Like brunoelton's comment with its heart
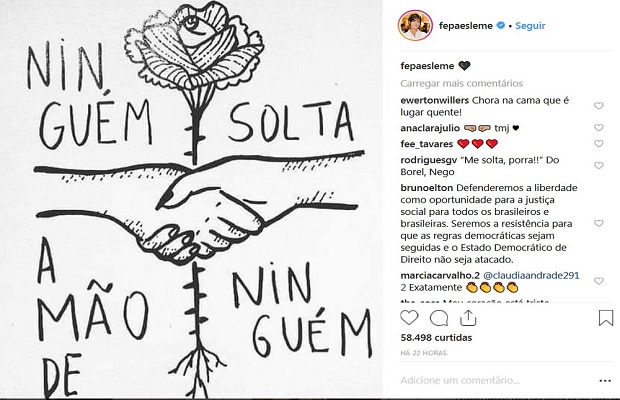Image resolution: width=620 pixels, height=400 pixels. [x=599, y=223]
